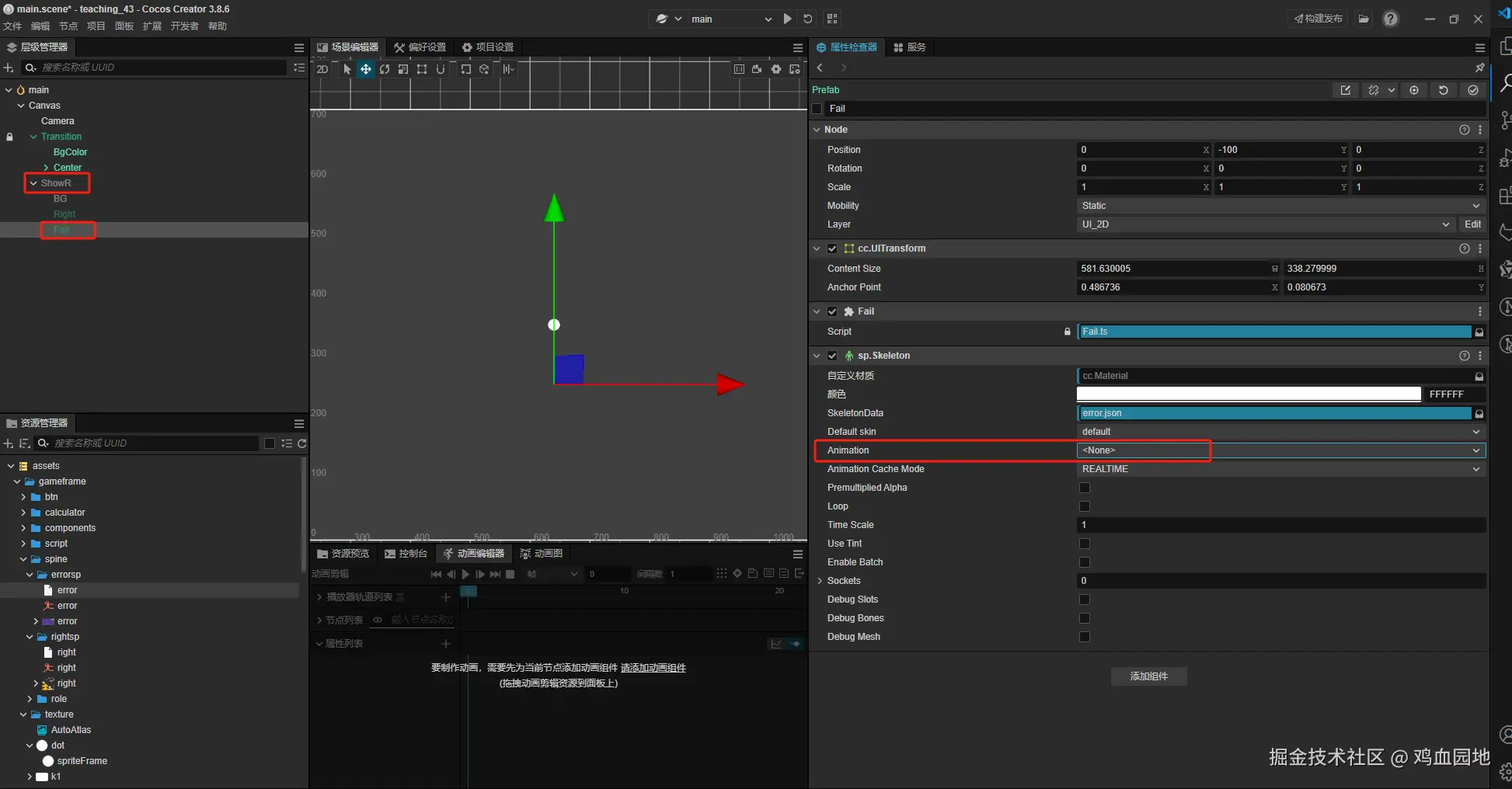Switch the 2D view mode button
This screenshot has height=789, width=1512.
coord(322,69)
